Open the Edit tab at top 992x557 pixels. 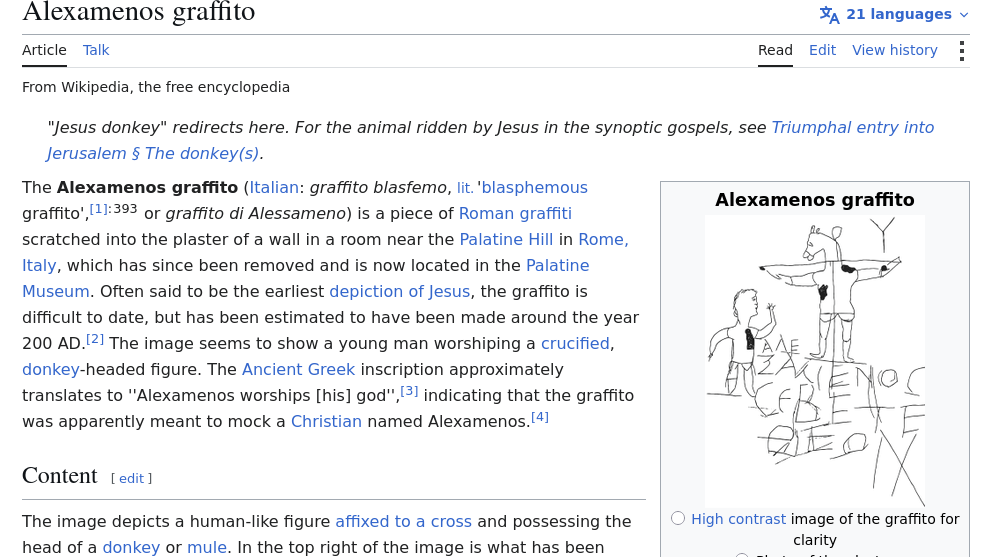point(822,50)
